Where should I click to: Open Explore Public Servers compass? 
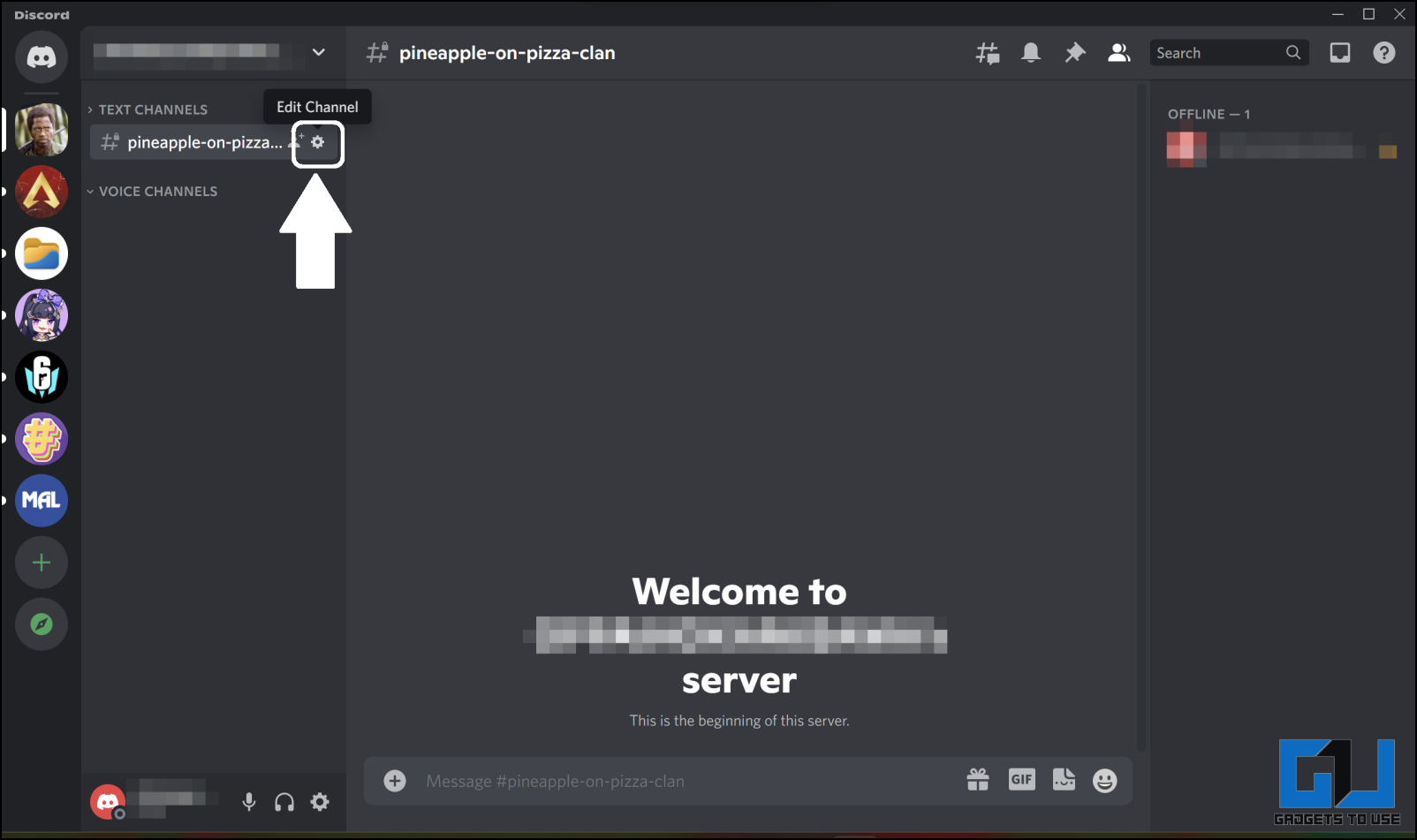42,624
